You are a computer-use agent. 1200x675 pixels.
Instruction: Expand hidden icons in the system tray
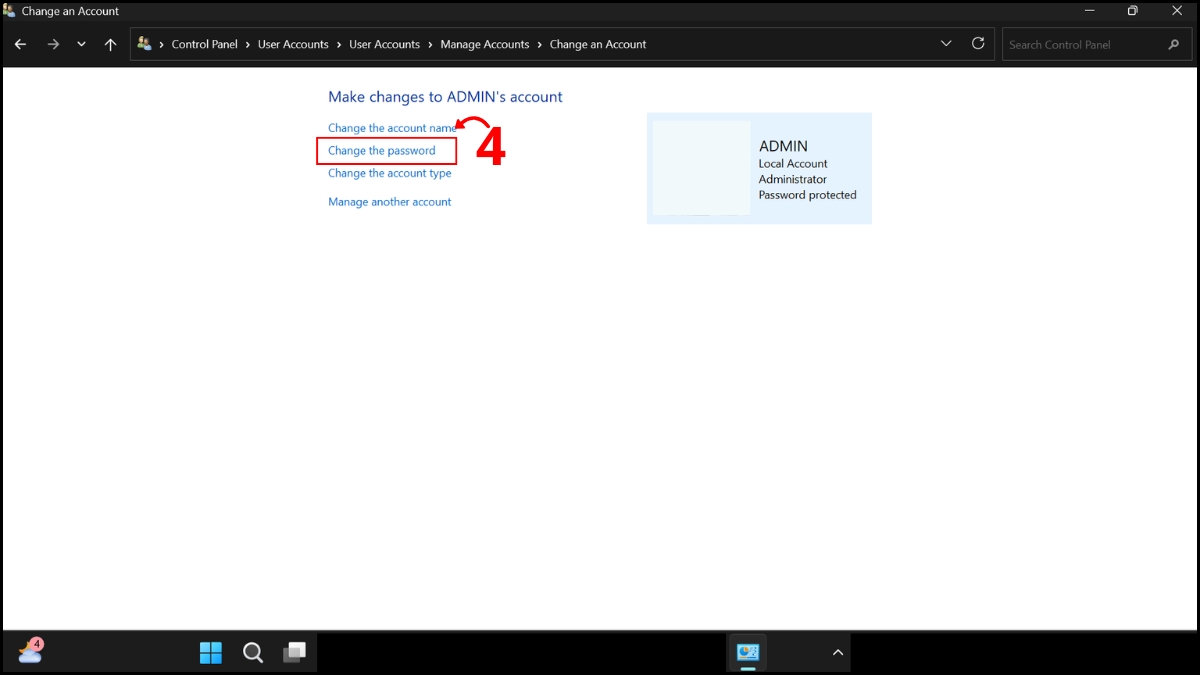pos(837,652)
